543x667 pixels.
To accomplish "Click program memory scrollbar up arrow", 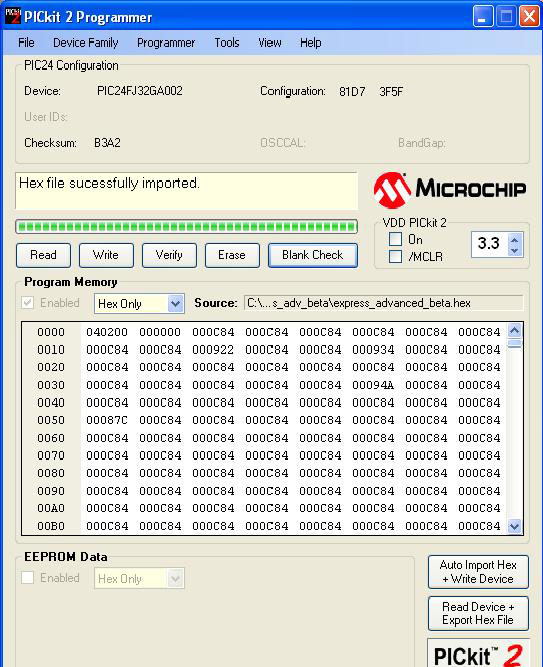I will pos(514,330).
